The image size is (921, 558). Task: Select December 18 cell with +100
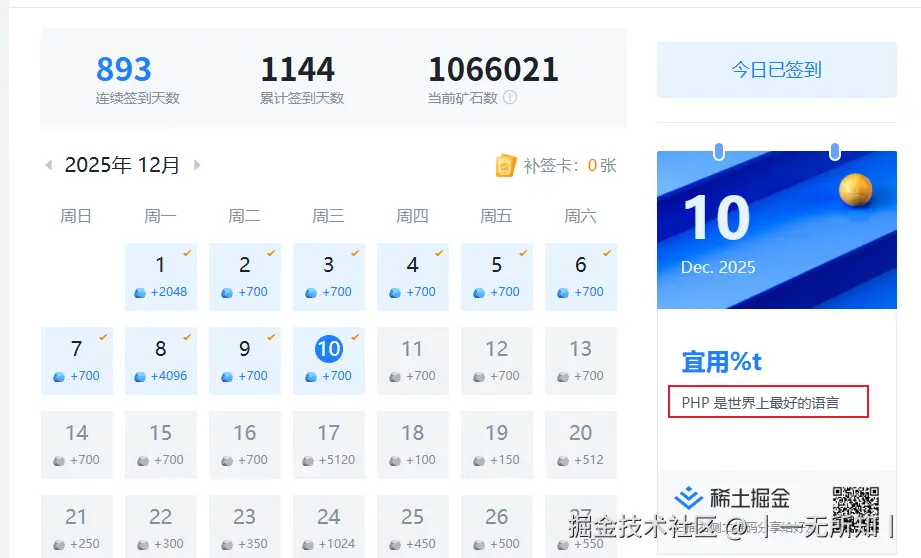click(413, 445)
